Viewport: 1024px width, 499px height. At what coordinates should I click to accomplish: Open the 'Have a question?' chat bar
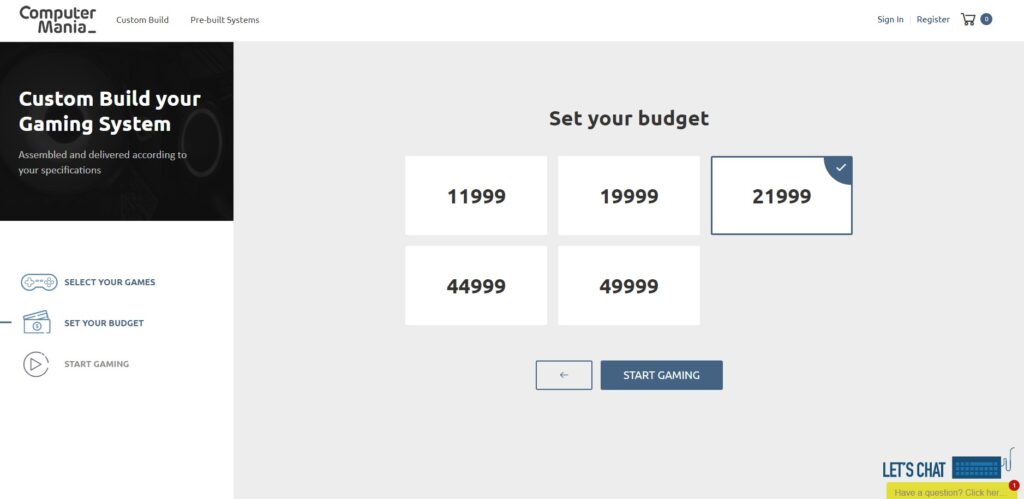pyautogui.click(x=949, y=492)
